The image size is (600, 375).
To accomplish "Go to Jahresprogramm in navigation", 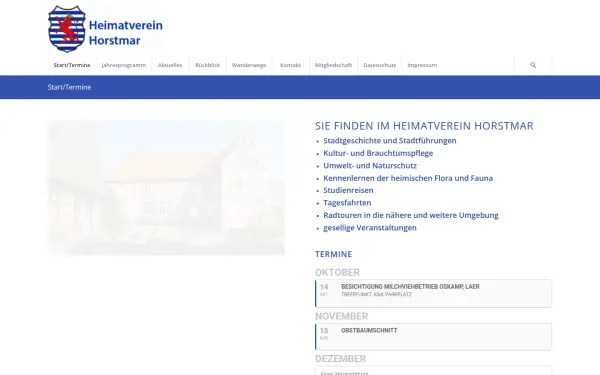I will click(124, 65).
